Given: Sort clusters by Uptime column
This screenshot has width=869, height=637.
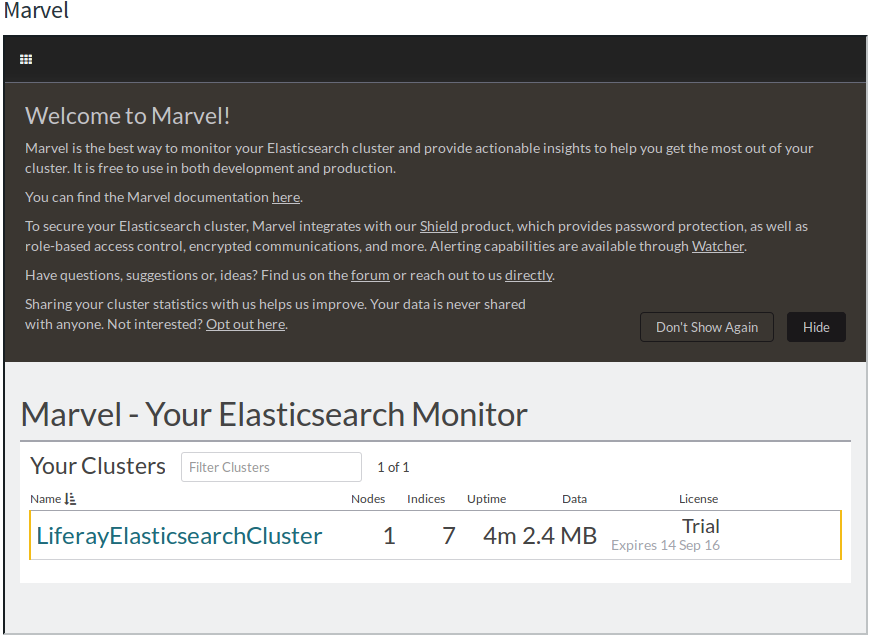Looking at the screenshot, I should pyautogui.click(x=486, y=499).
